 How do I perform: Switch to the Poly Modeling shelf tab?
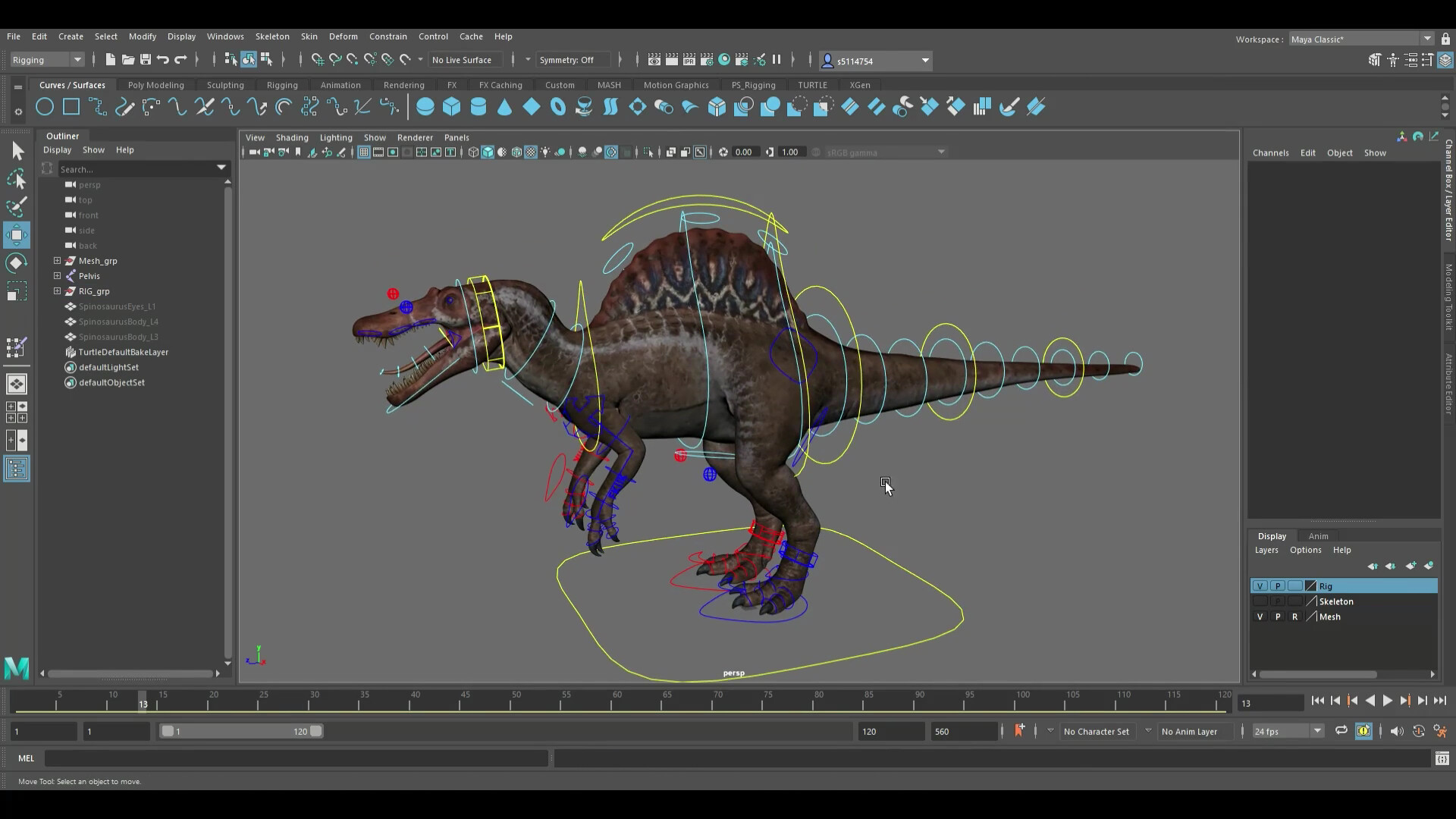pyautogui.click(x=155, y=85)
